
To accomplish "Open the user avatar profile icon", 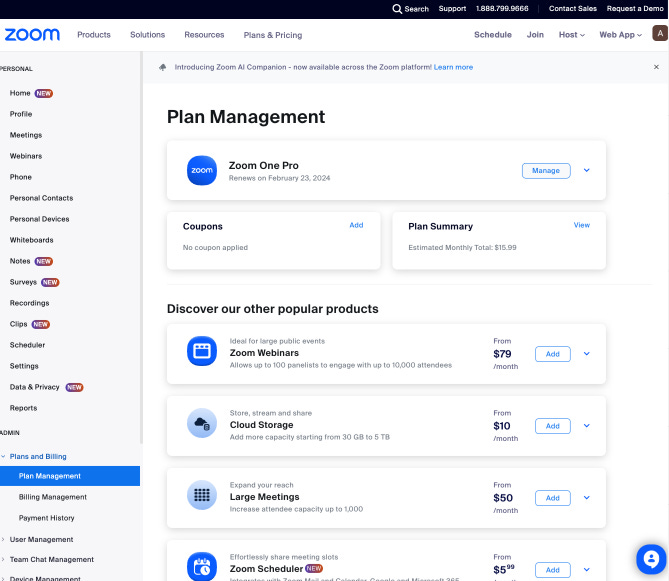I will pos(660,33).
